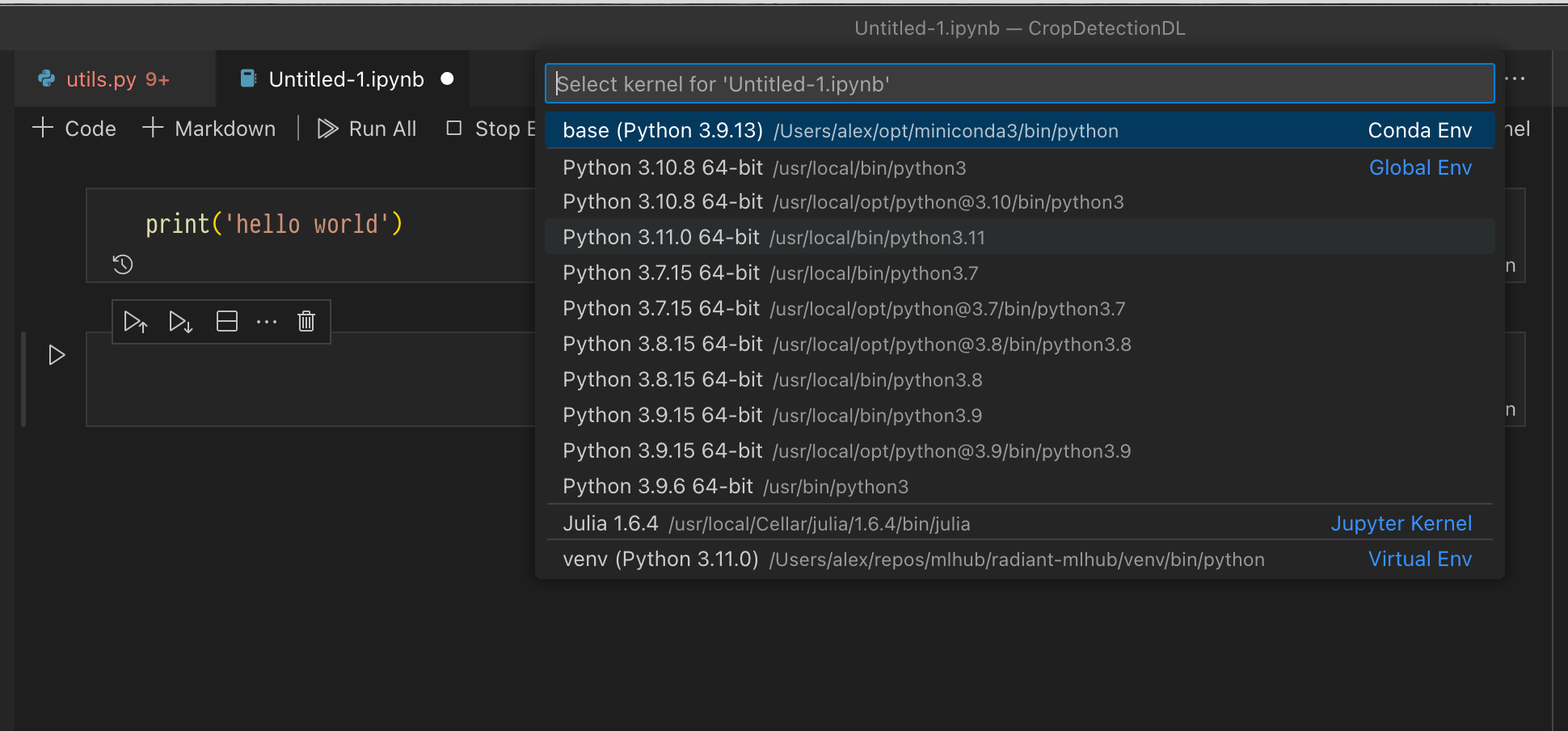
Task: Execute cell and below icon
Action: tap(181, 322)
